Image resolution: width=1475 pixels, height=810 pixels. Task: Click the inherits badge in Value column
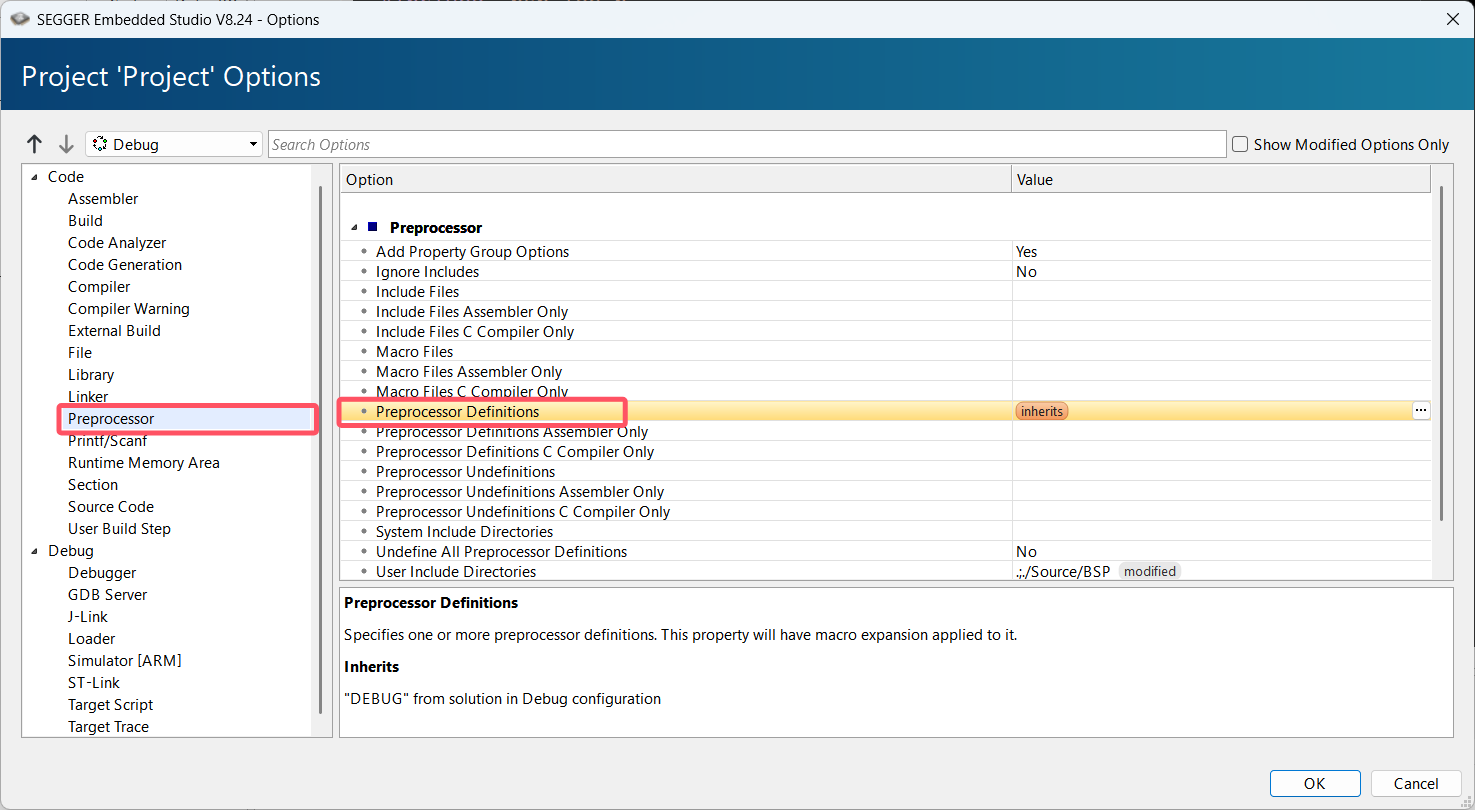point(1042,411)
